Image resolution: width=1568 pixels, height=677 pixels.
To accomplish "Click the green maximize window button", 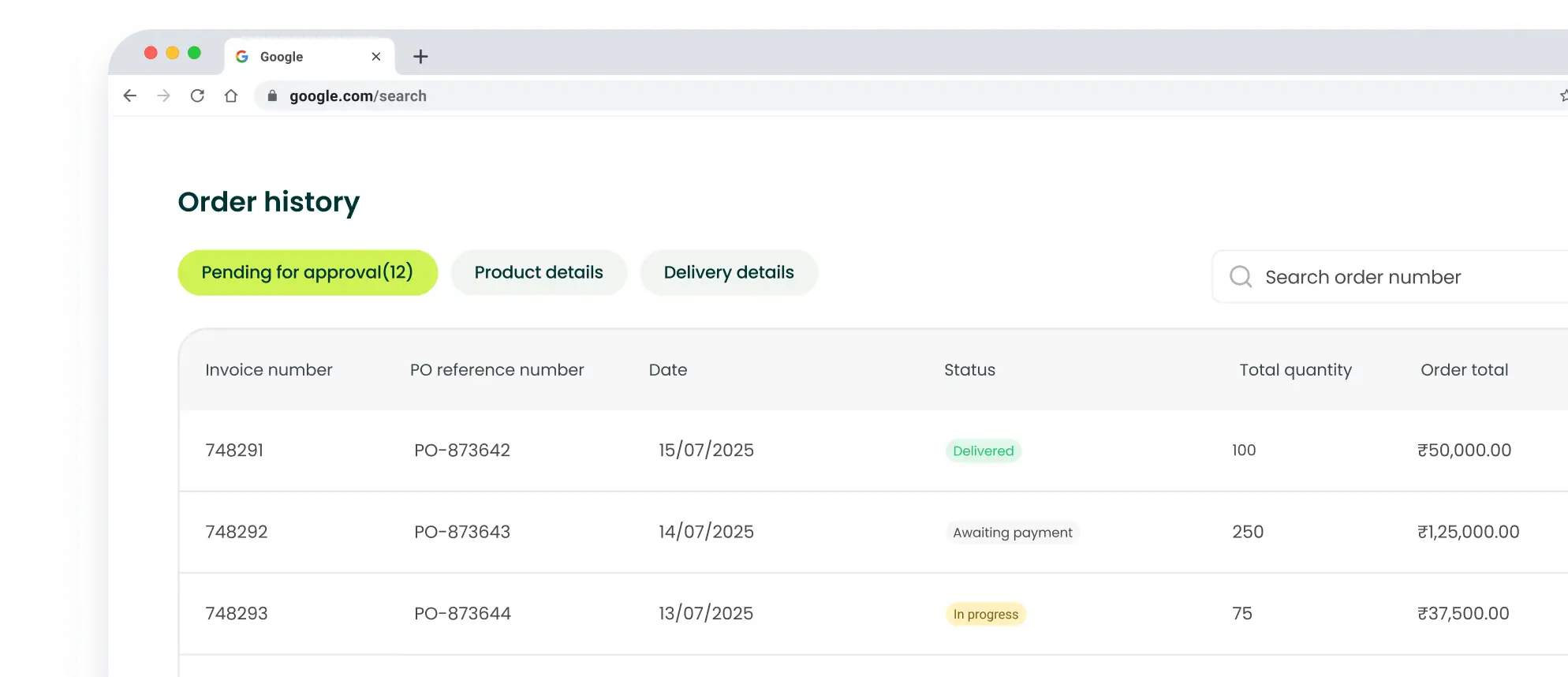I will pyautogui.click(x=194, y=53).
